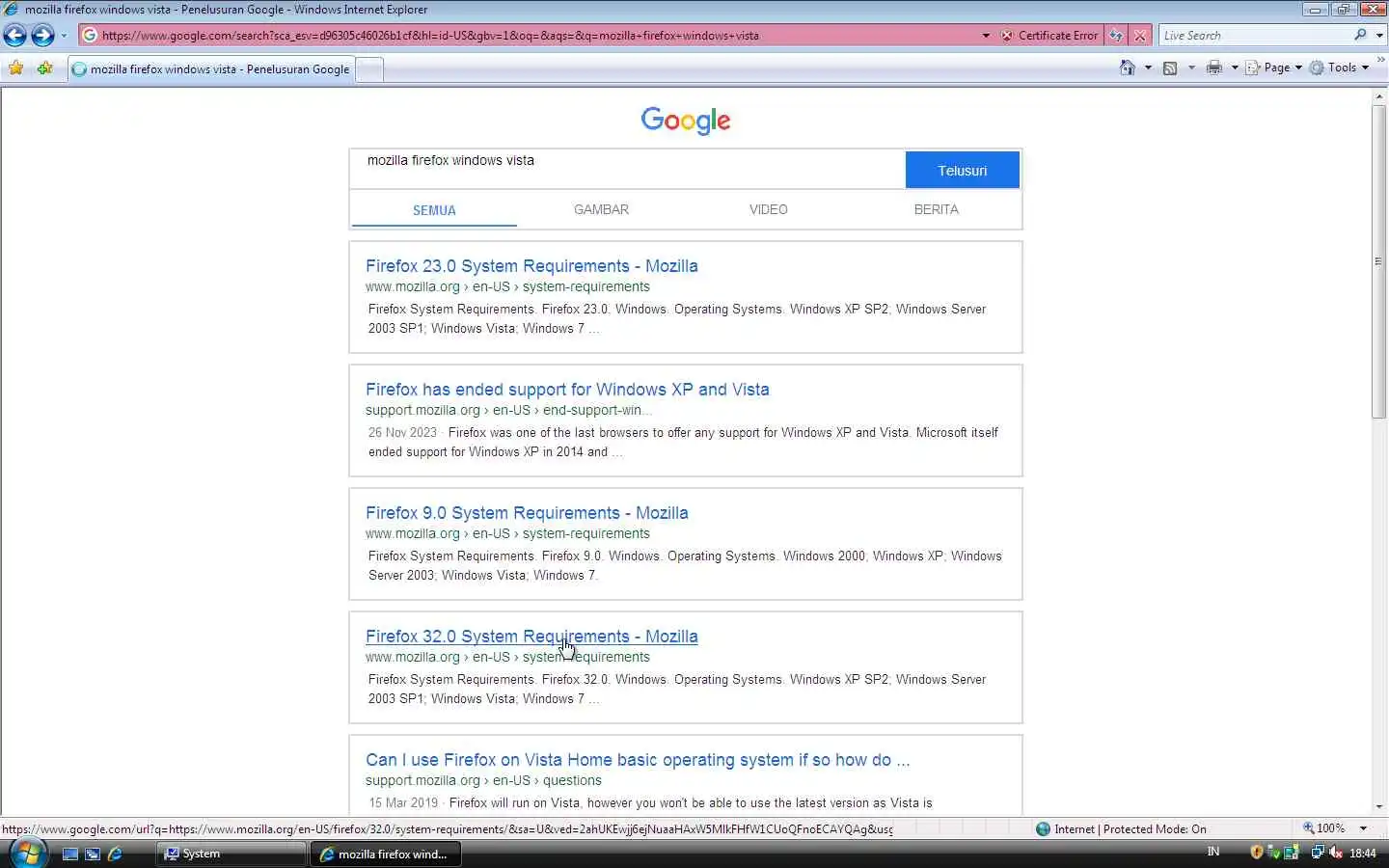
Task: Open Firefox 23.0 System Requirements result
Action: (x=531, y=266)
